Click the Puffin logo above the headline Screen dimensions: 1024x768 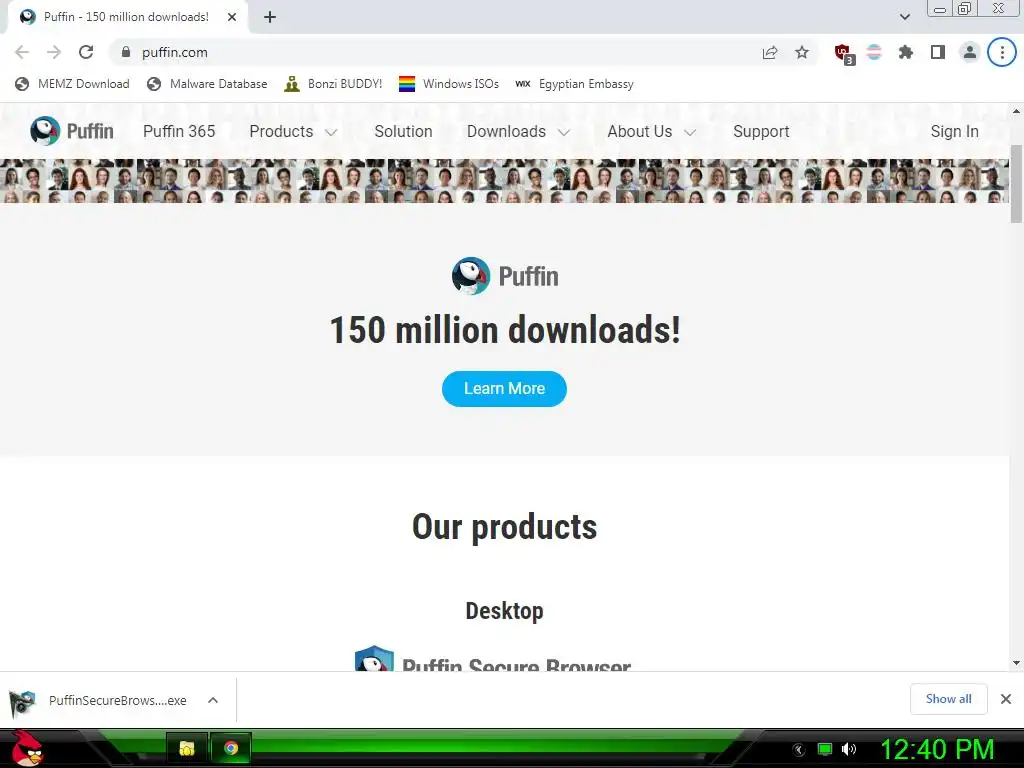(x=505, y=276)
